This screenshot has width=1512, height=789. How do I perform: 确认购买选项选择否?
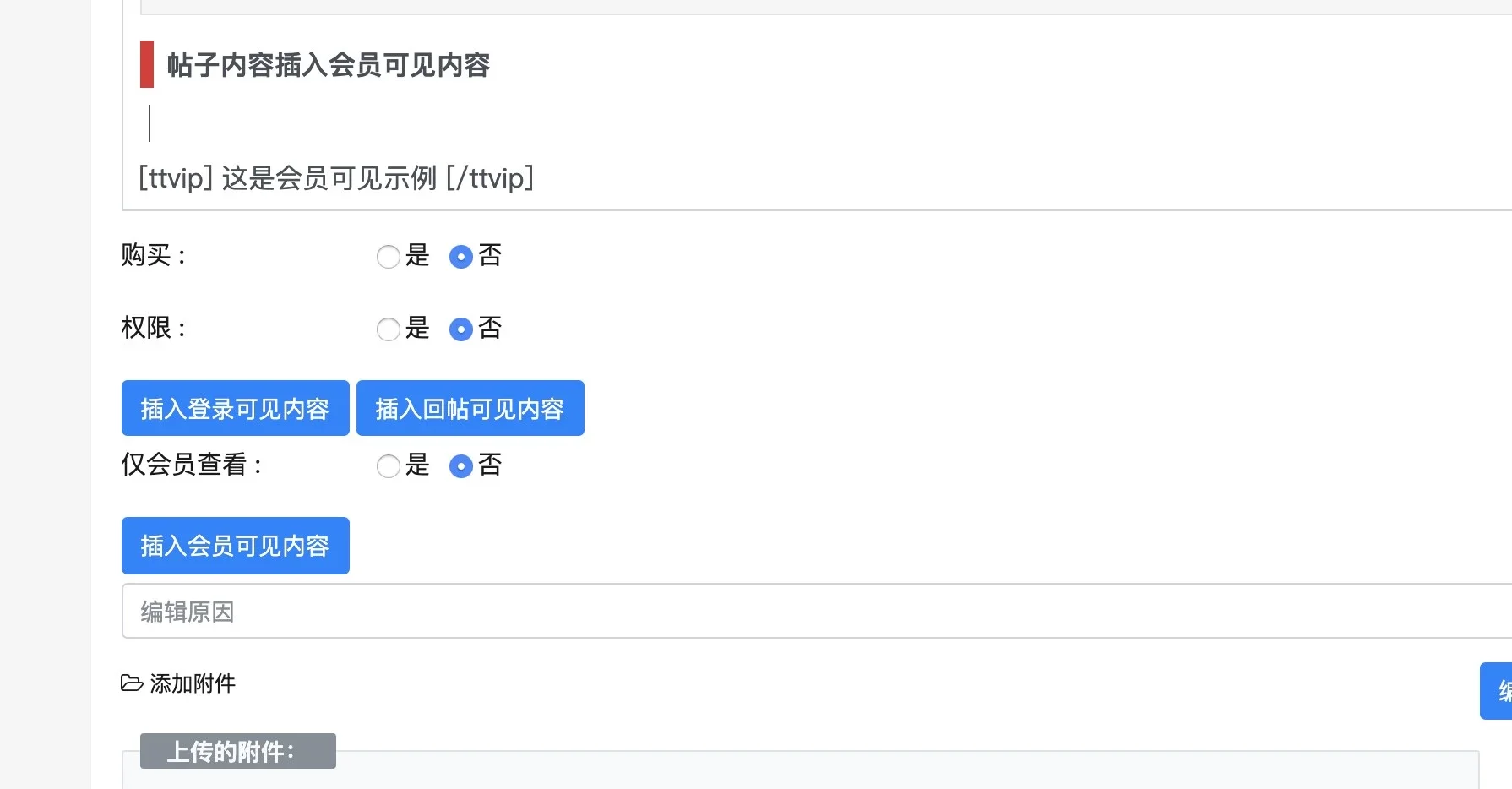tap(461, 257)
